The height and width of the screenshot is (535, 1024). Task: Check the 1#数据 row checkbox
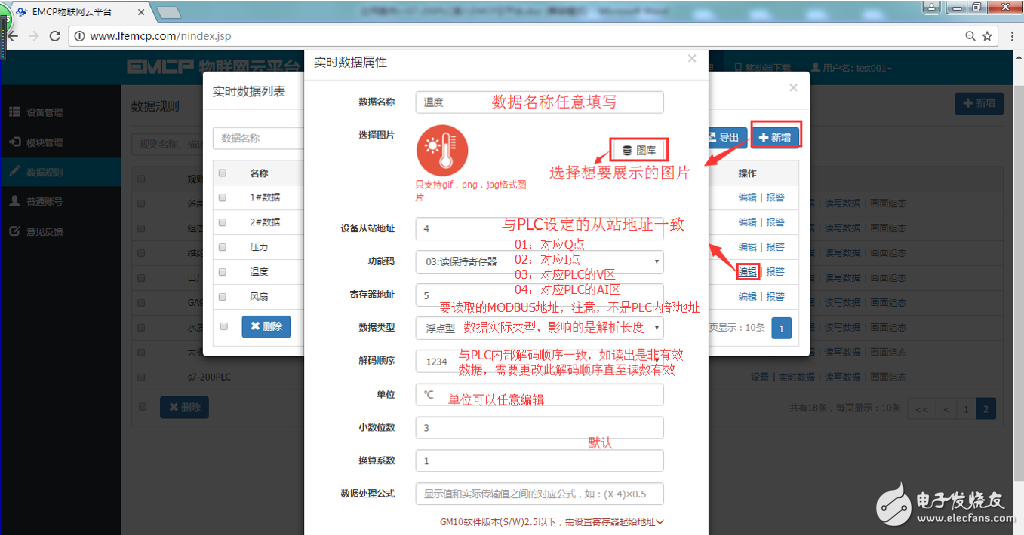(223, 197)
